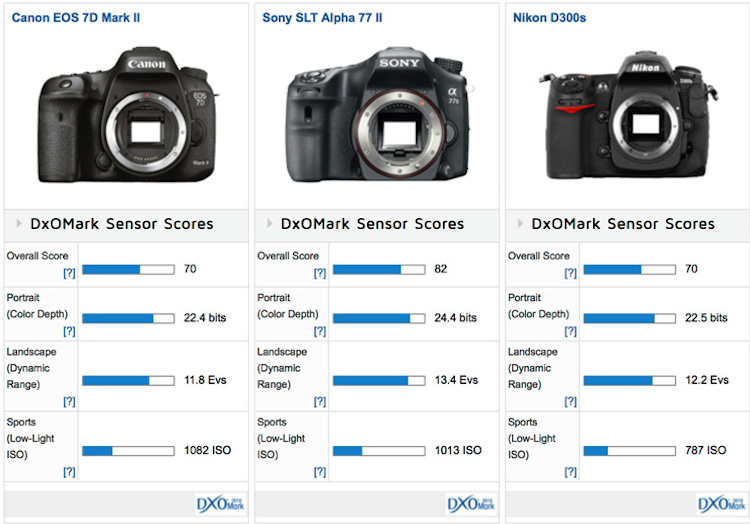
Task: Open Sony Portrait Color Depth [?] help
Action: (x=320, y=331)
